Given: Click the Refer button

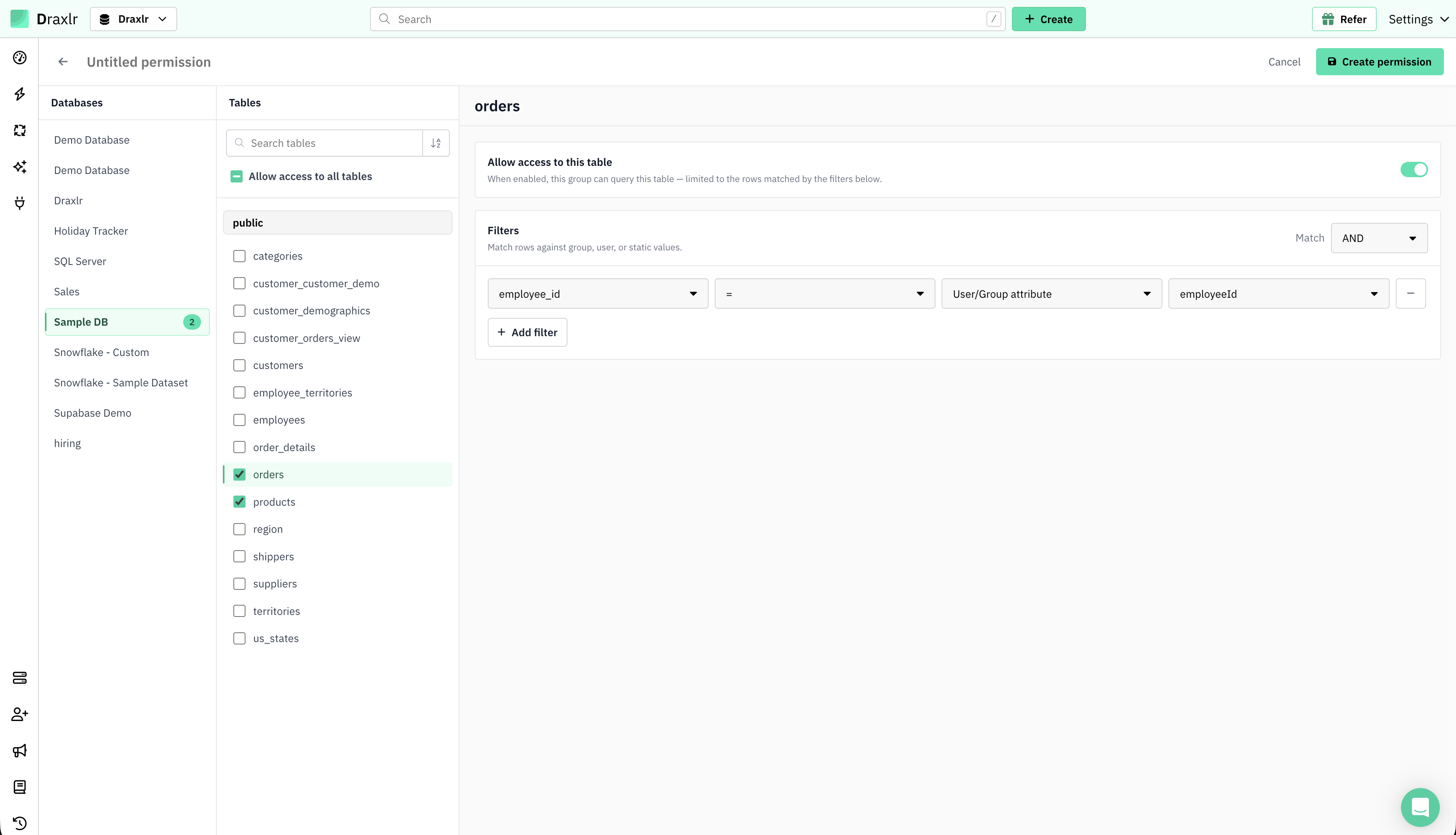Looking at the screenshot, I should tap(1344, 19).
